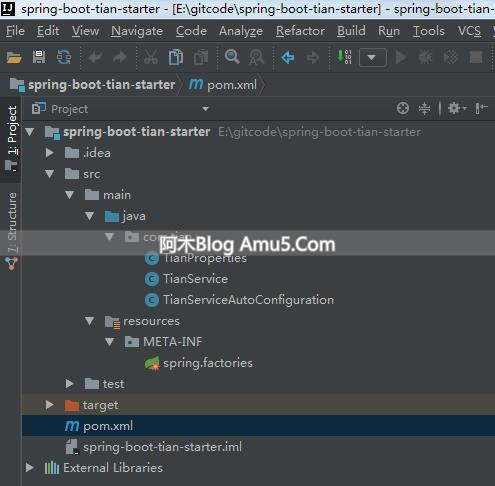Open the Project view type dropdown
495x486 pixels.
(205, 109)
